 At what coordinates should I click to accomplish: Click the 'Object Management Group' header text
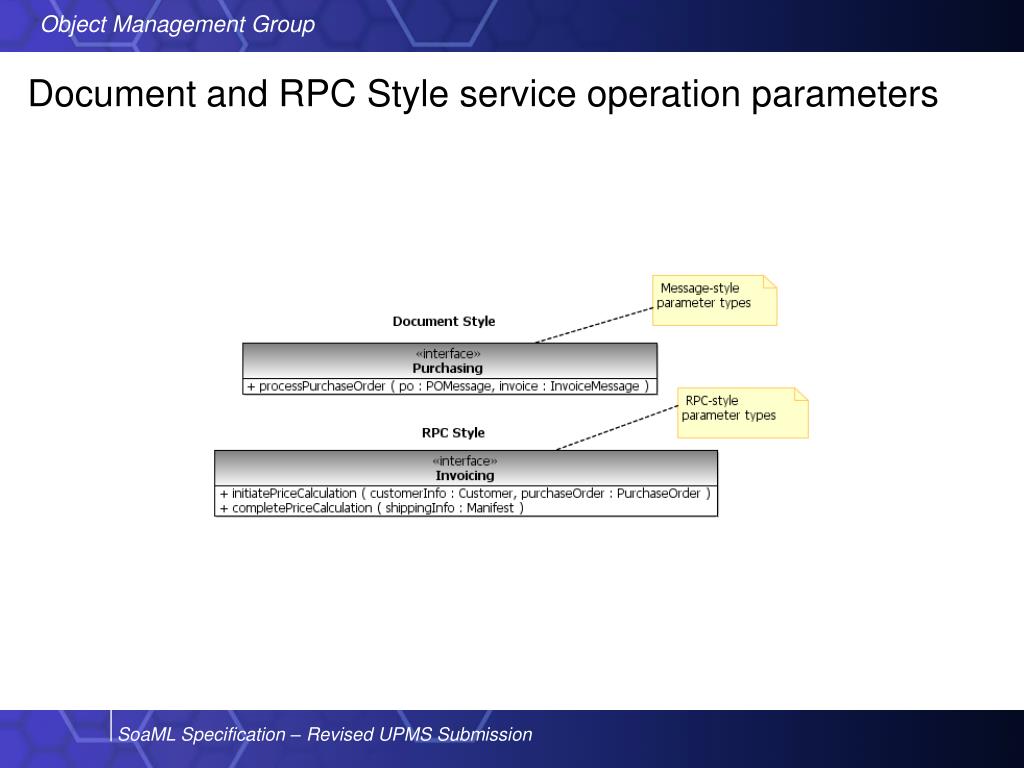178,25
